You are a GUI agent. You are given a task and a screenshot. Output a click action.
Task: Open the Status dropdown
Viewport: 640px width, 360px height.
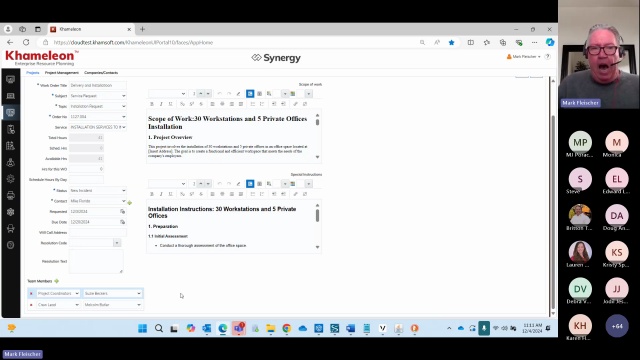click(98, 191)
